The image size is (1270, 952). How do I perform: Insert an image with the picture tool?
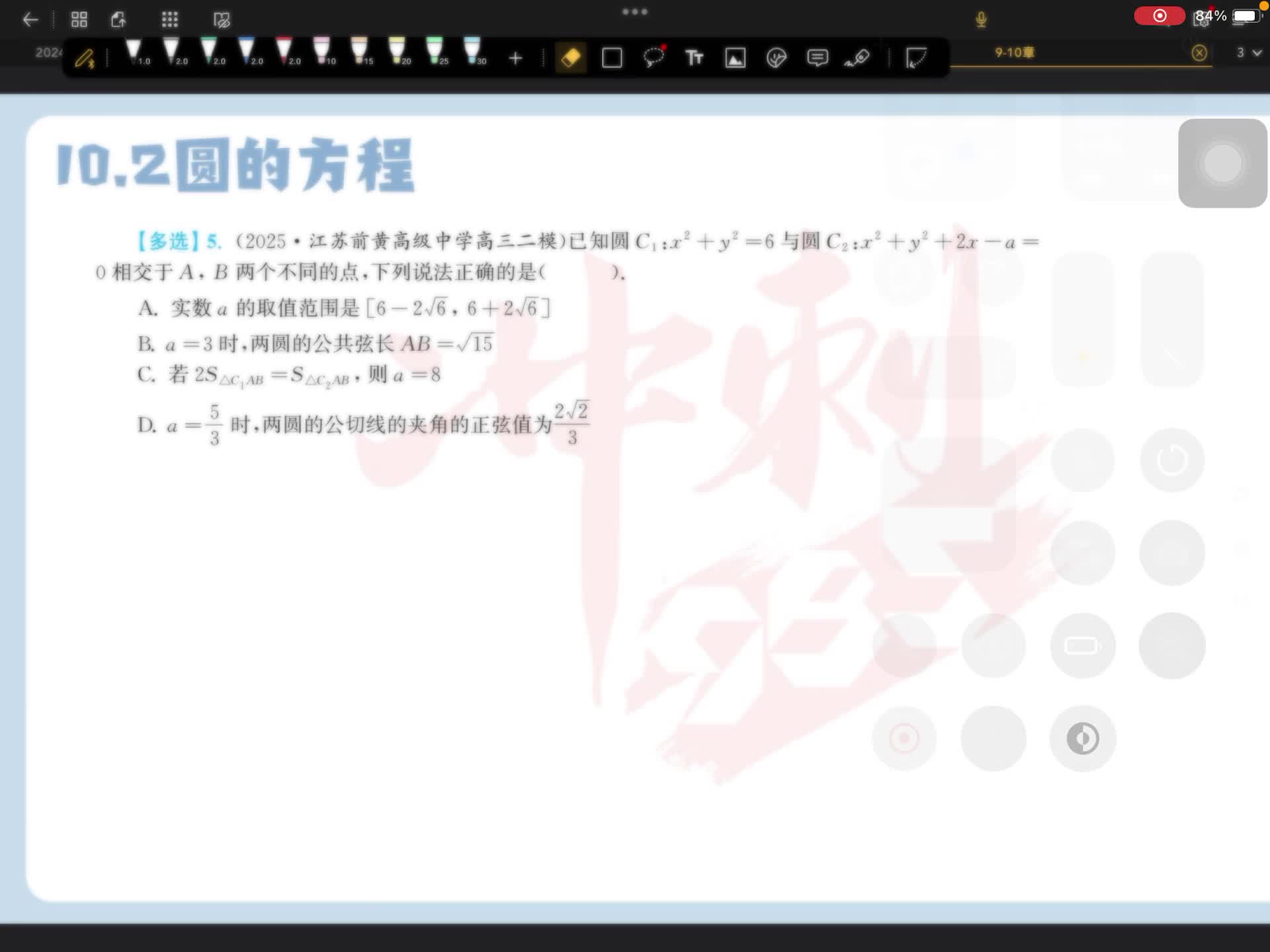click(x=736, y=58)
